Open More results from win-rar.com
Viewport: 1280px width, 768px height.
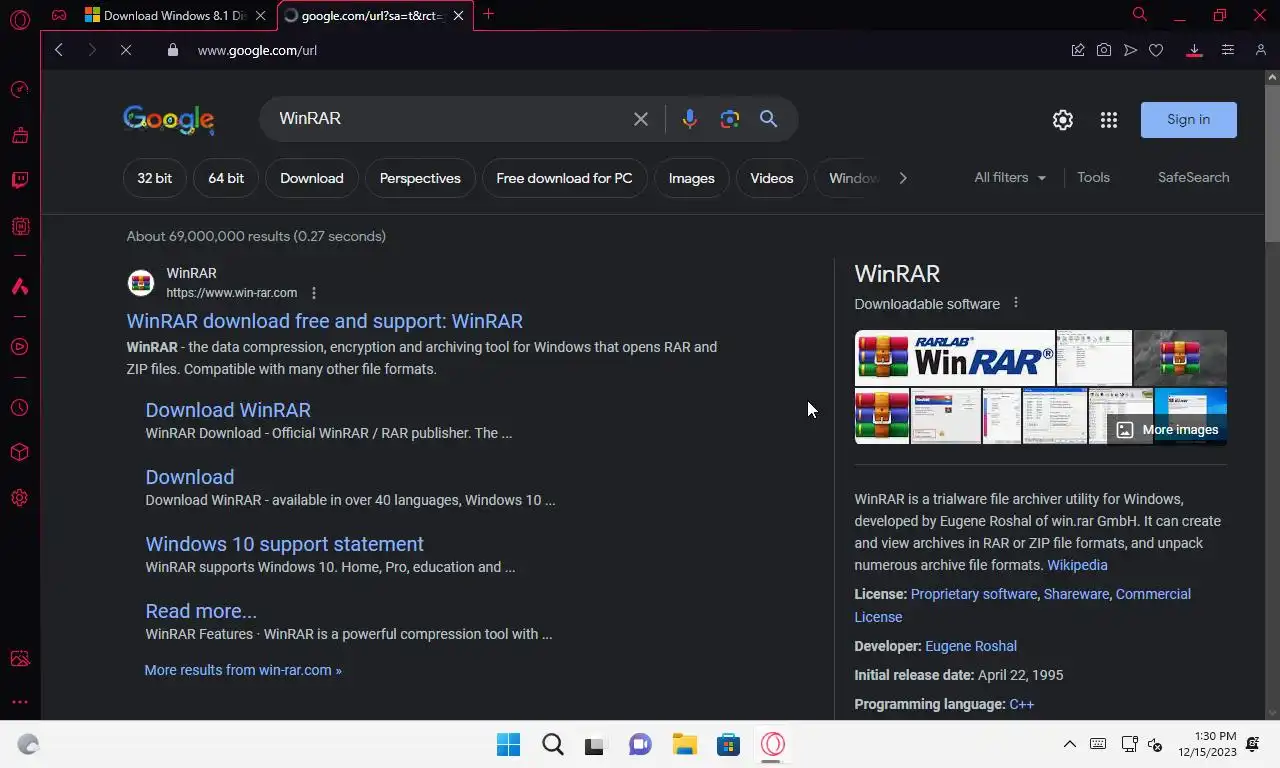coord(243,670)
